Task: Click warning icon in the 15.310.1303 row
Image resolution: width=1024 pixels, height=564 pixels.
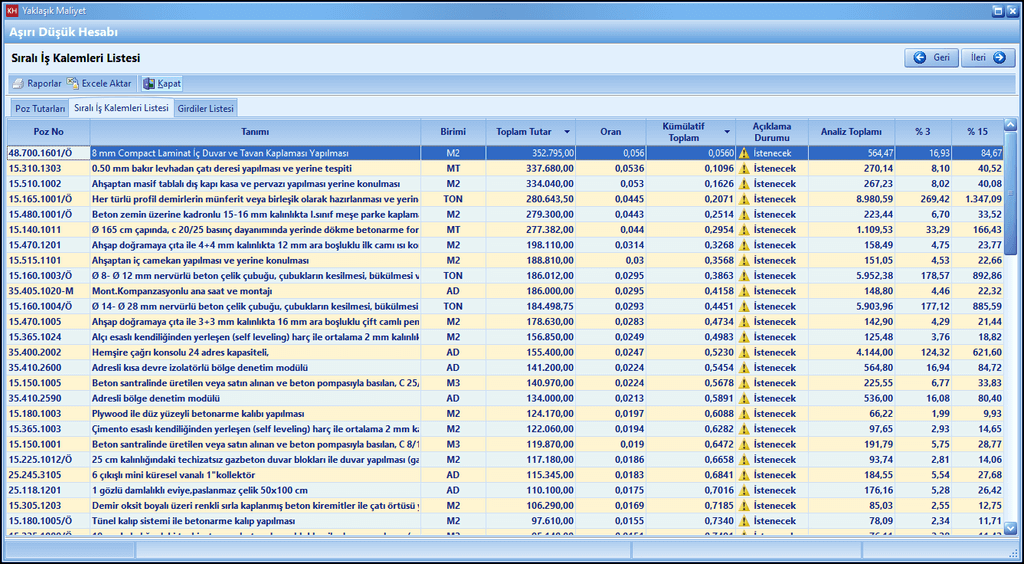Action: [x=743, y=169]
